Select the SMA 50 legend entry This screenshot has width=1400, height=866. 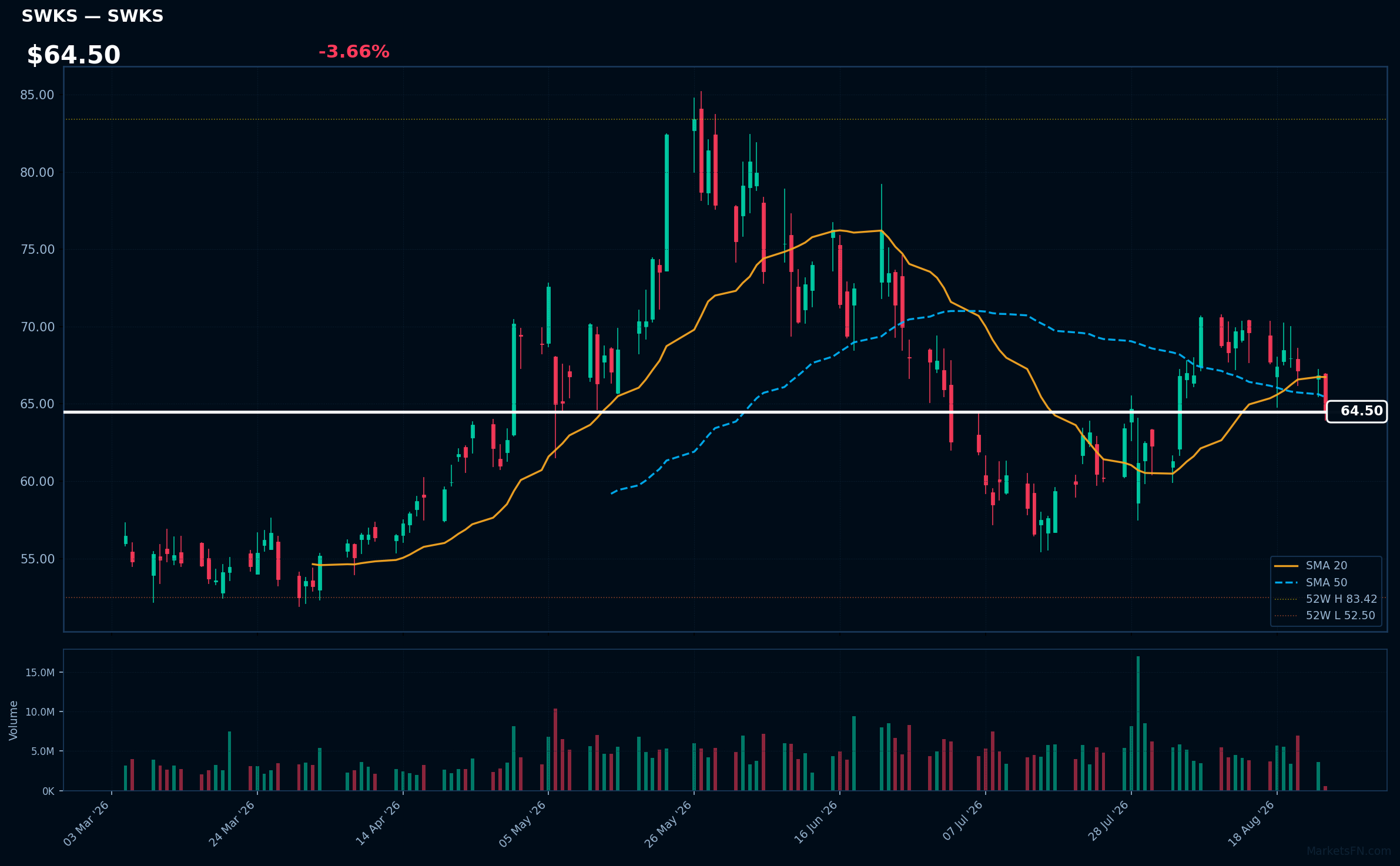click(1327, 583)
